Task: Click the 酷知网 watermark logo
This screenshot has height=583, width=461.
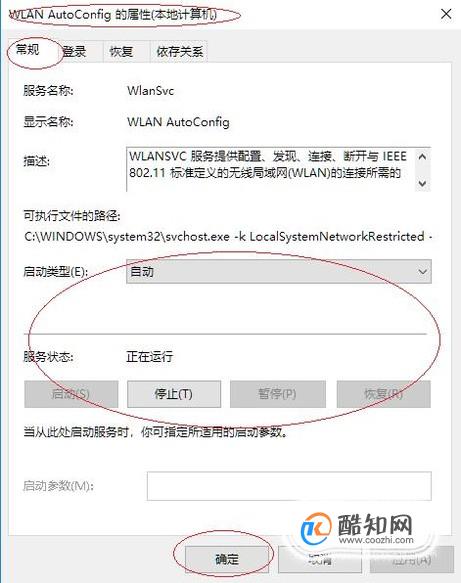Action: pos(357,529)
